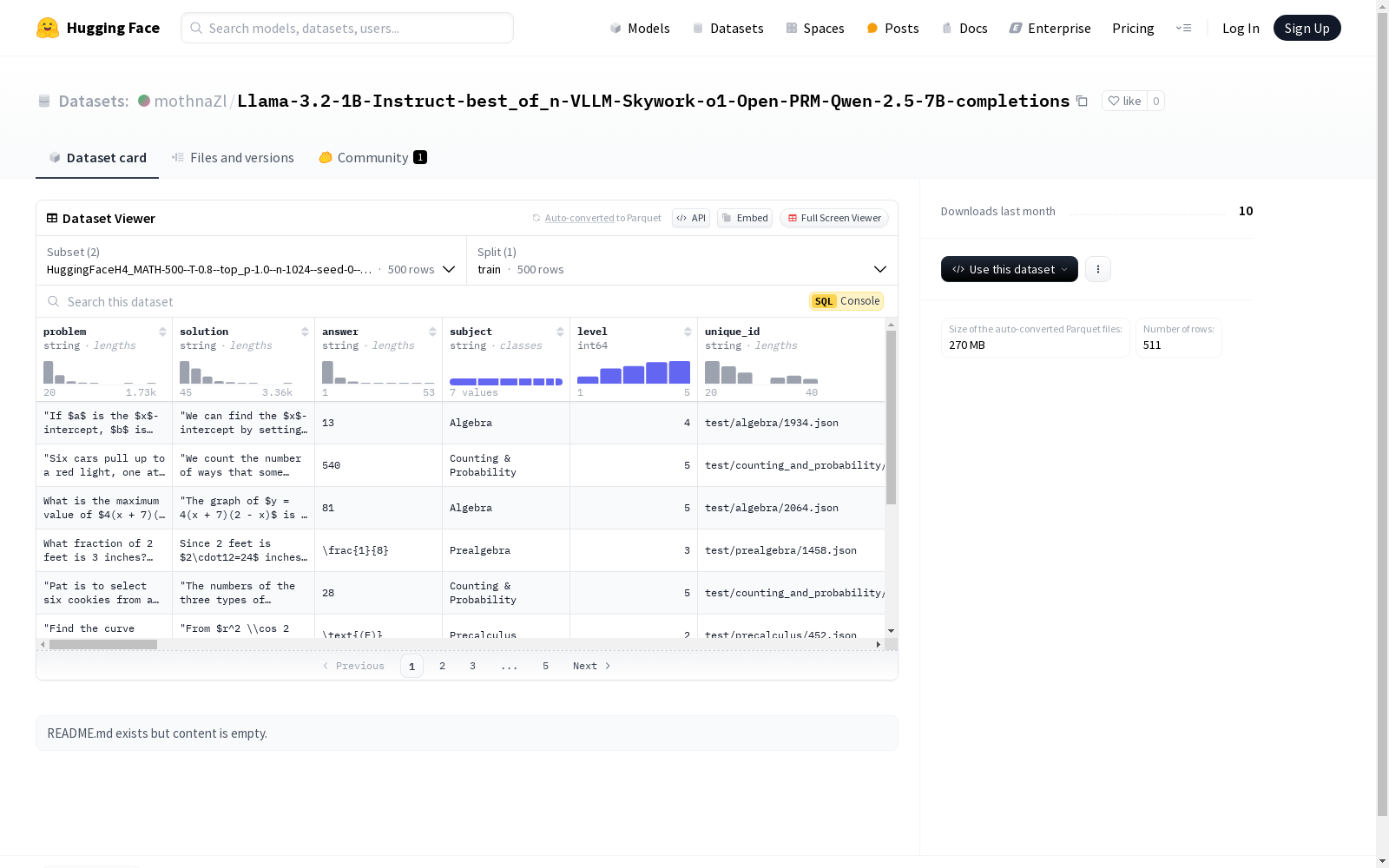Go to page 2 of results
The height and width of the screenshot is (868, 1389).
coord(442,666)
